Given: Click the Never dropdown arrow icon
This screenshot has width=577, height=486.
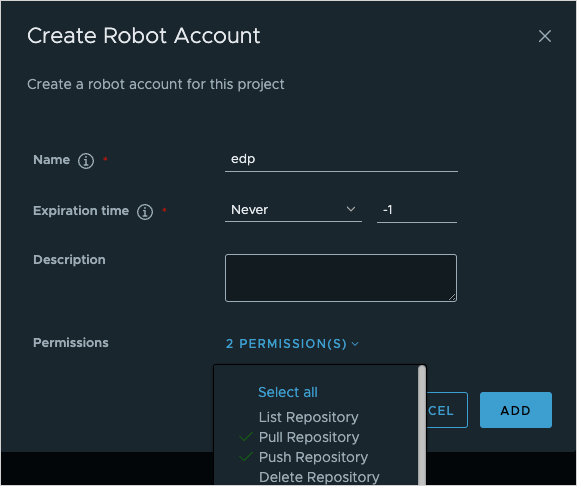Looking at the screenshot, I should (x=351, y=209).
